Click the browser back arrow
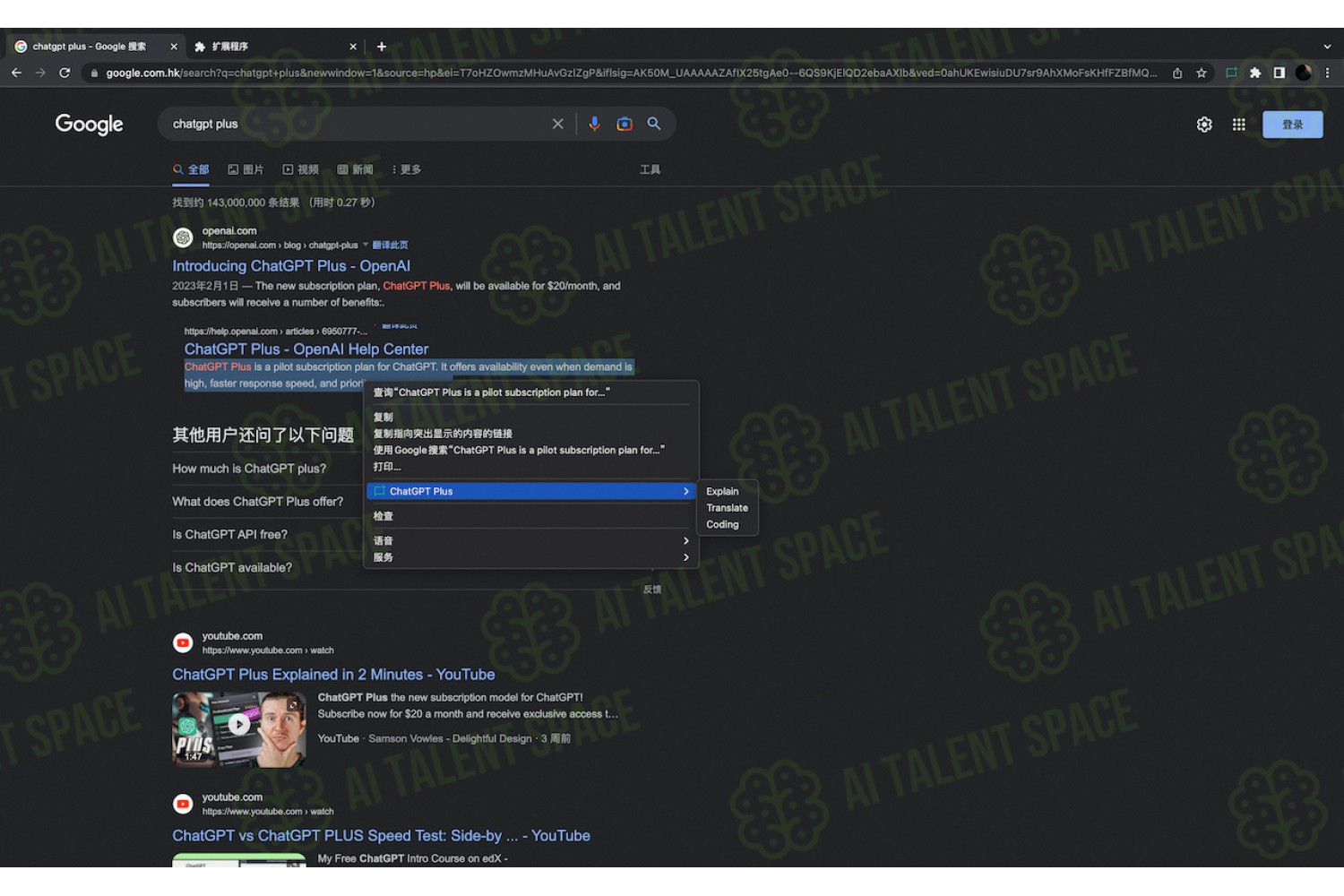Viewport: 1344px width, 896px height. pos(16,73)
